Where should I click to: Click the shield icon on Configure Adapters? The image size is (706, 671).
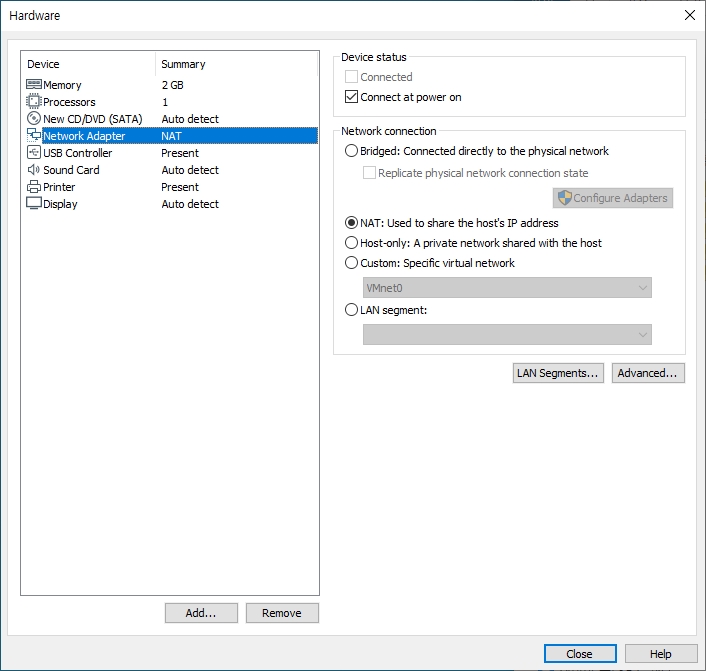[565, 198]
